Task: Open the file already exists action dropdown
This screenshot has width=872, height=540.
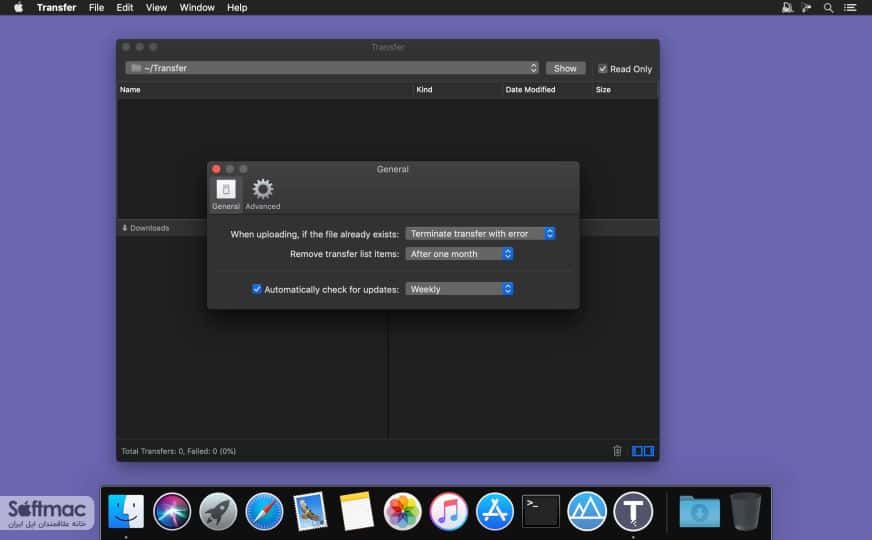Action: [480, 234]
